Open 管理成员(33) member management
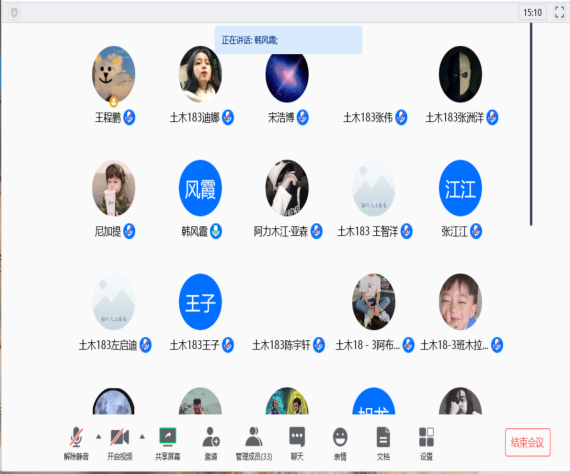Screen dimensions: 570x474 (x=254, y=443)
